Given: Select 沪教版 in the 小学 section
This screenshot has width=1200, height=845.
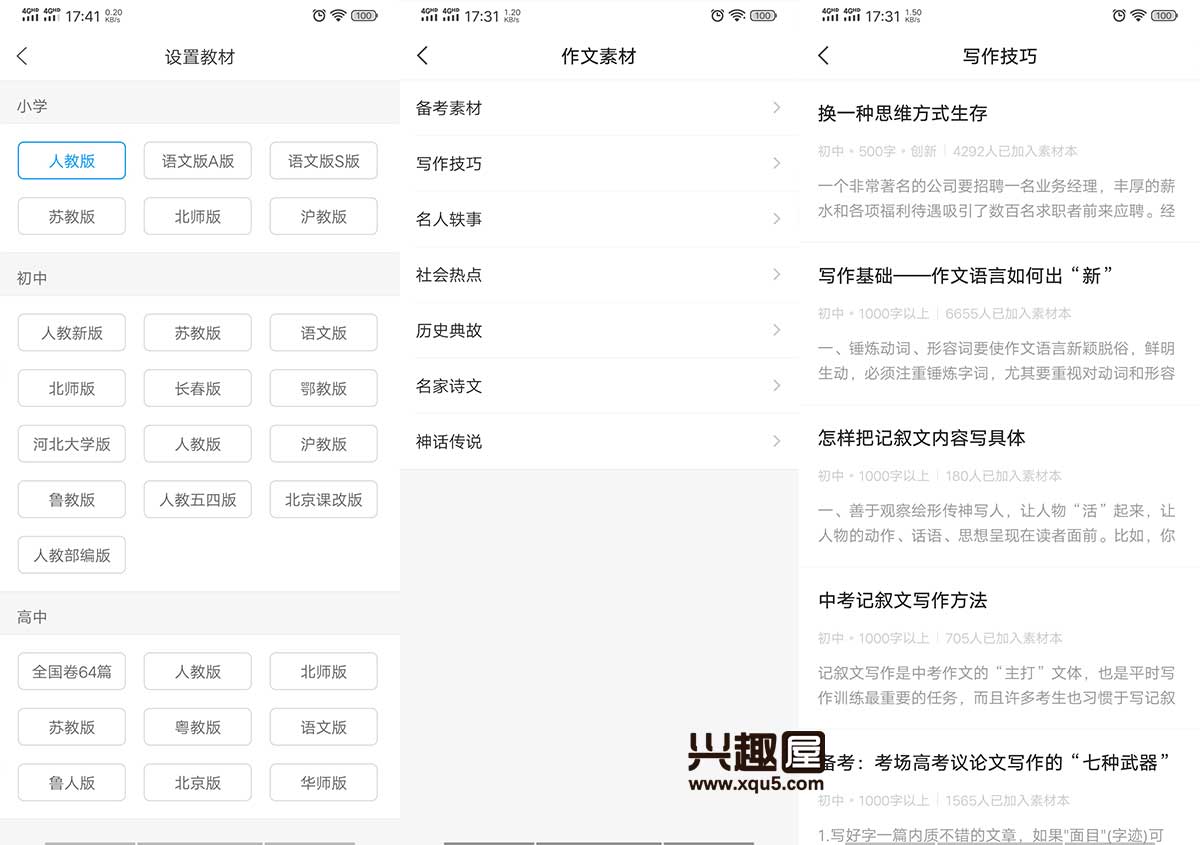Looking at the screenshot, I should pyautogui.click(x=324, y=216).
